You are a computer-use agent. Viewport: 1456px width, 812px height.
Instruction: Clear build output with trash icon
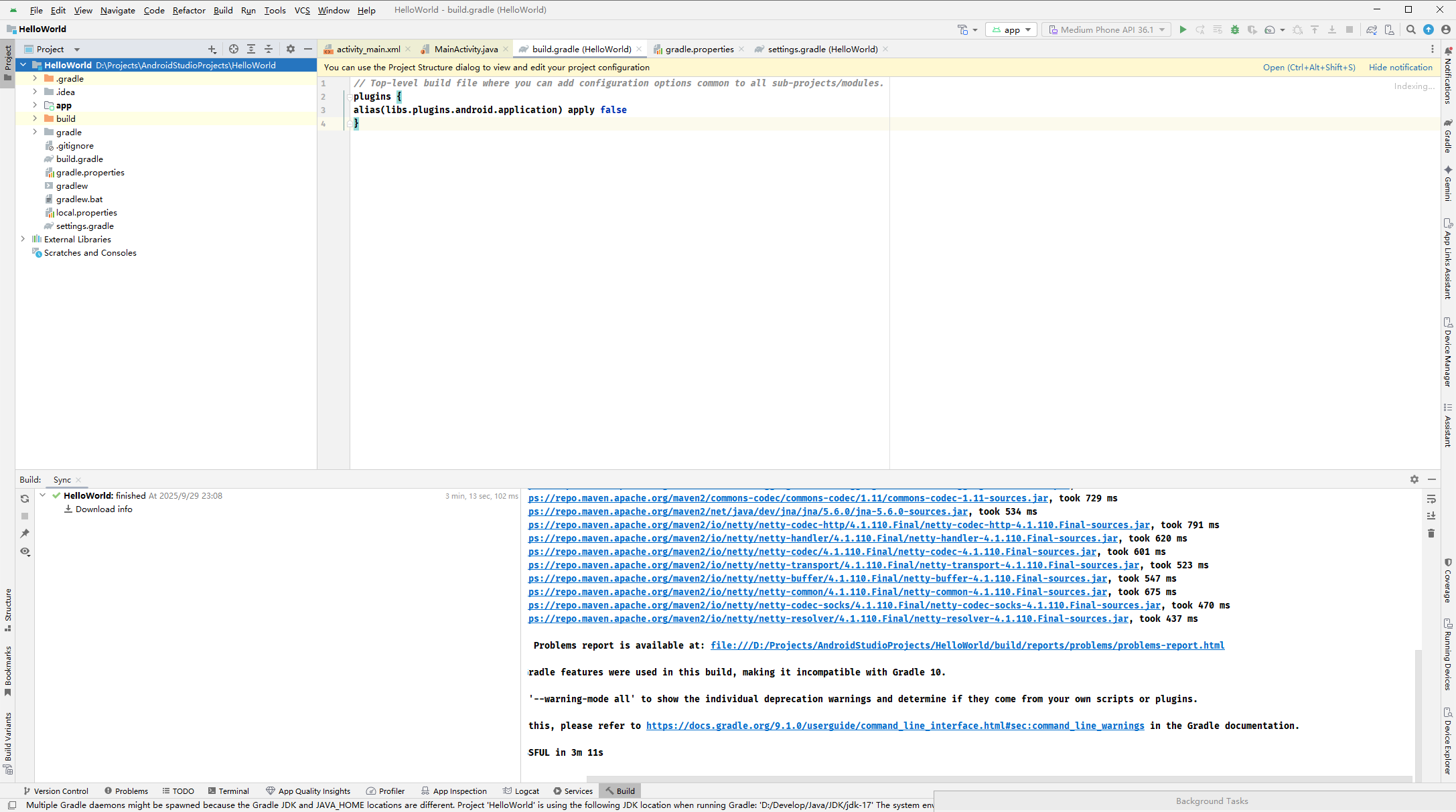(1431, 533)
